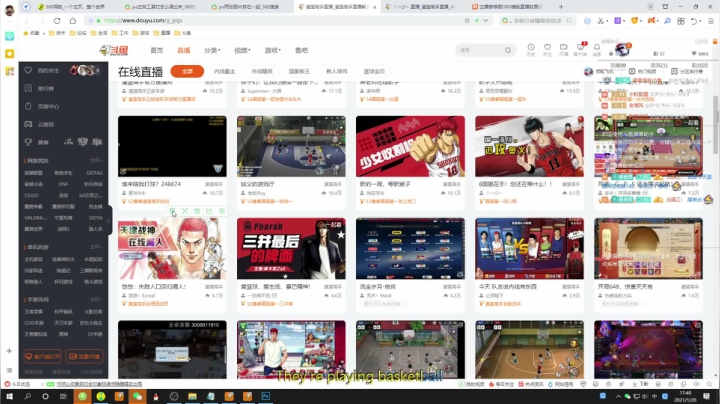
Task: Click the 分区排行榜 link
Action: 687,71
